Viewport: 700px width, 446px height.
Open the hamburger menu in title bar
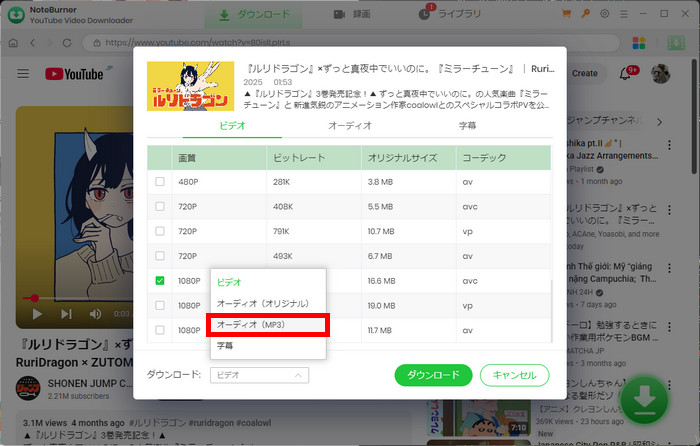pyautogui.click(x=624, y=14)
